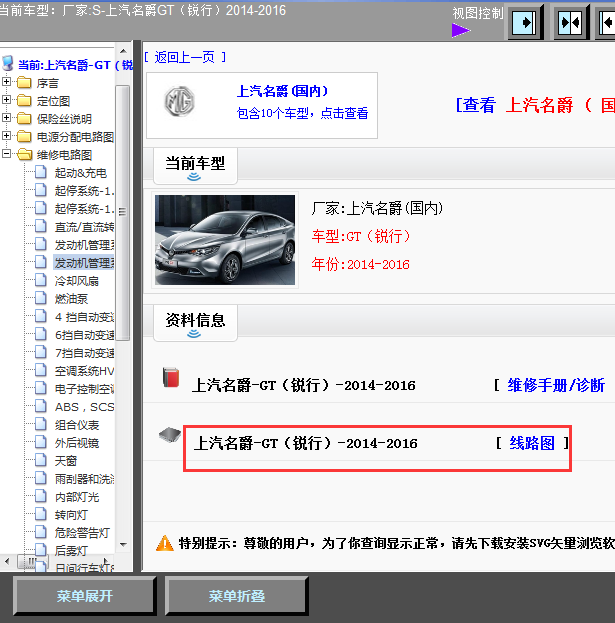The image size is (615, 623).
Task: Open the 当前车型 tab header
Action: [195, 166]
